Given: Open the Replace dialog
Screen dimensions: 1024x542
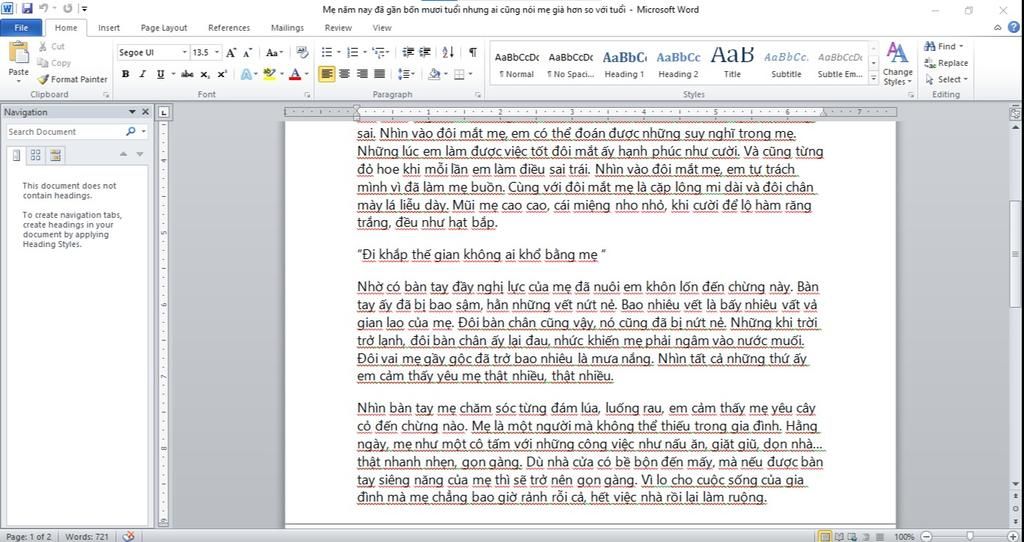Looking at the screenshot, I should tap(946, 63).
